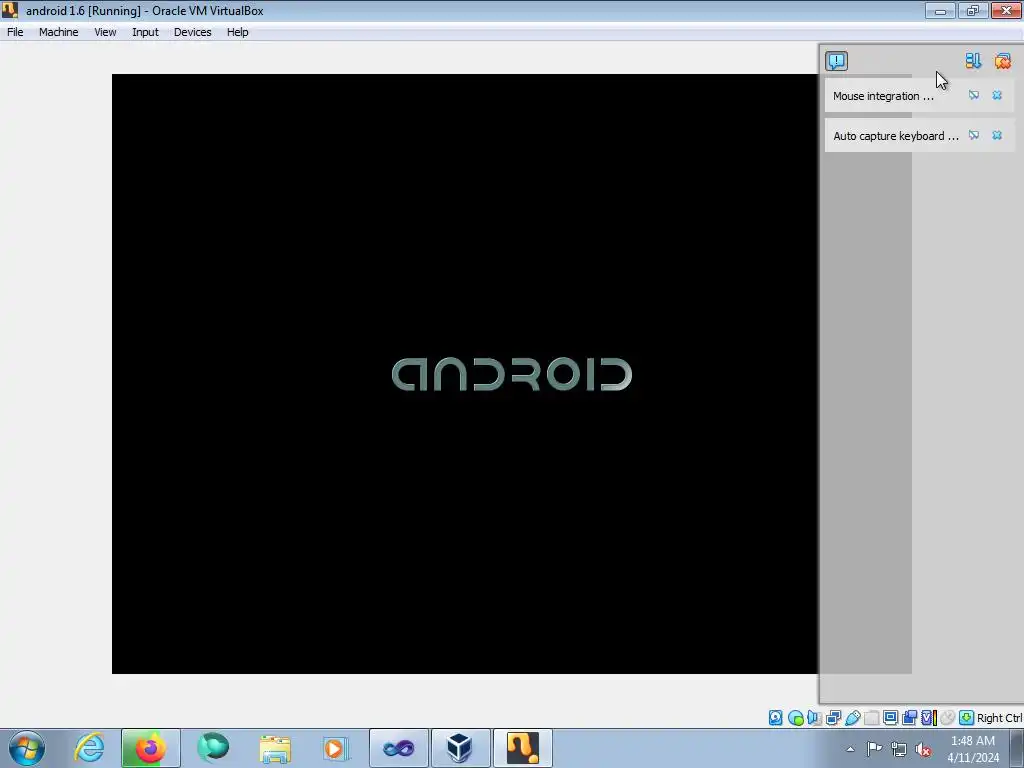
Task: Close the Mouse integration notification
Action: (x=997, y=95)
